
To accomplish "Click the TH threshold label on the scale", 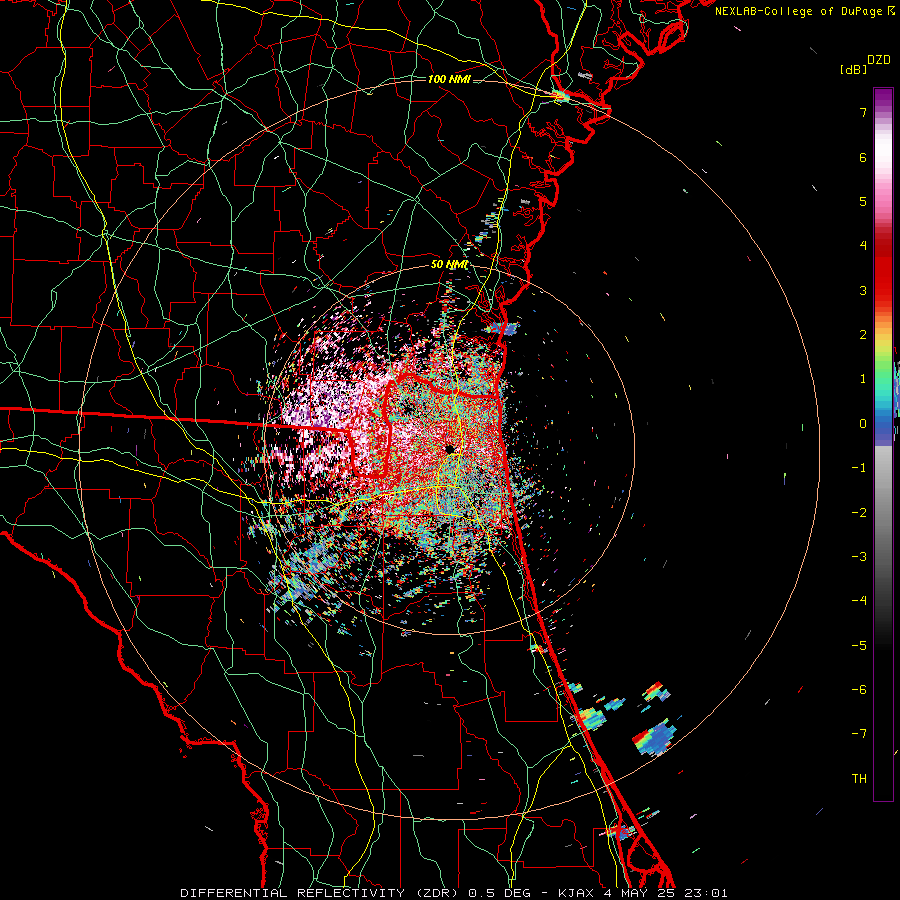I will coord(859,778).
